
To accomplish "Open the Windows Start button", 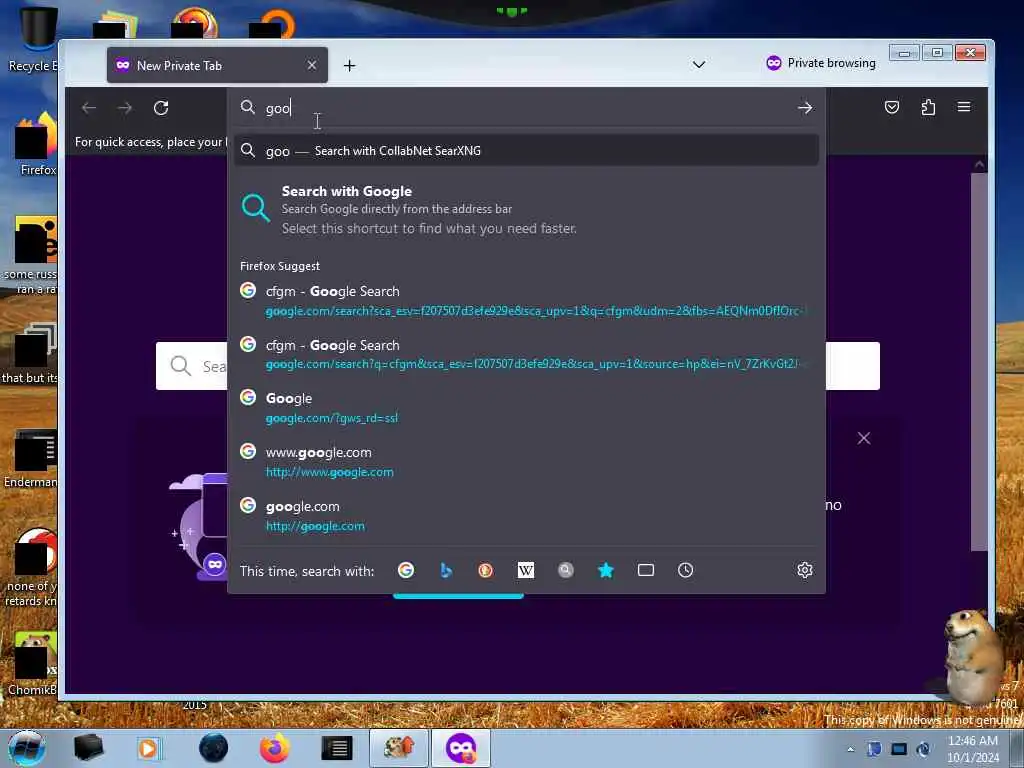I will pyautogui.click(x=26, y=748).
